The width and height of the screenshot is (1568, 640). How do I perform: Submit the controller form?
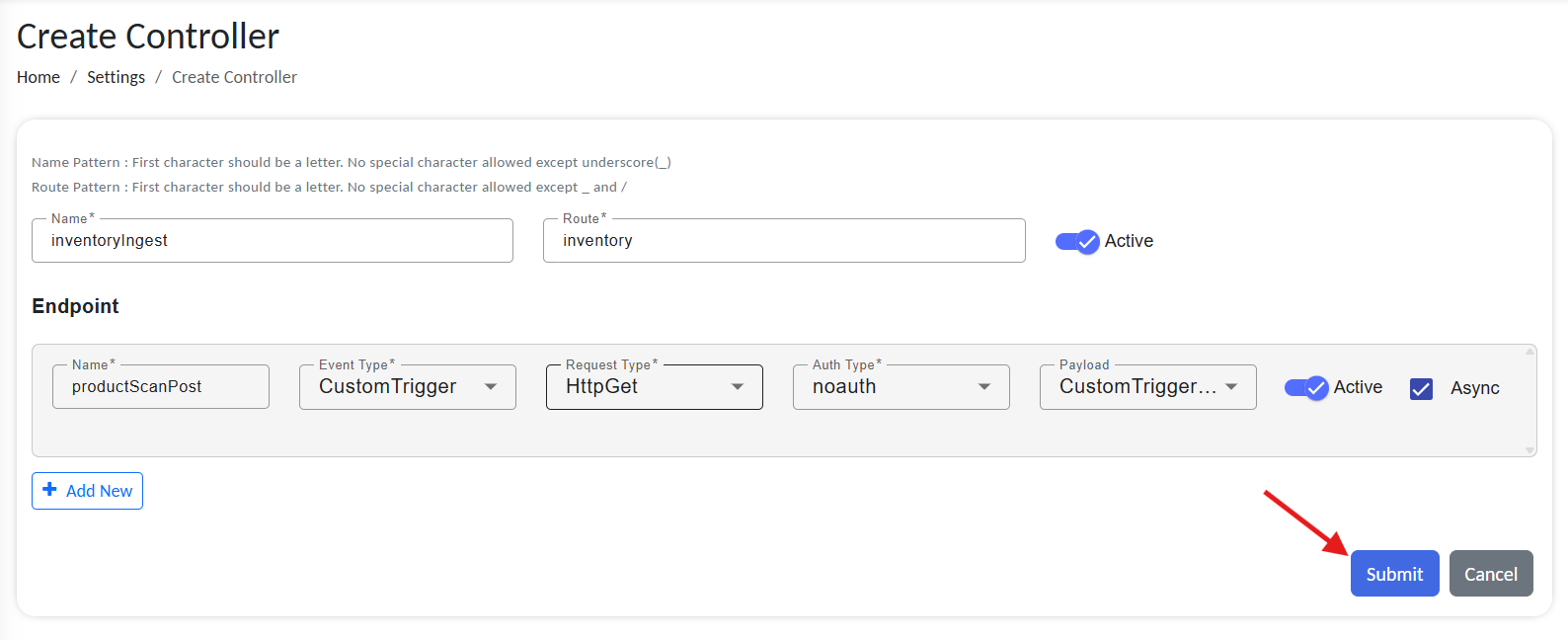1393,574
